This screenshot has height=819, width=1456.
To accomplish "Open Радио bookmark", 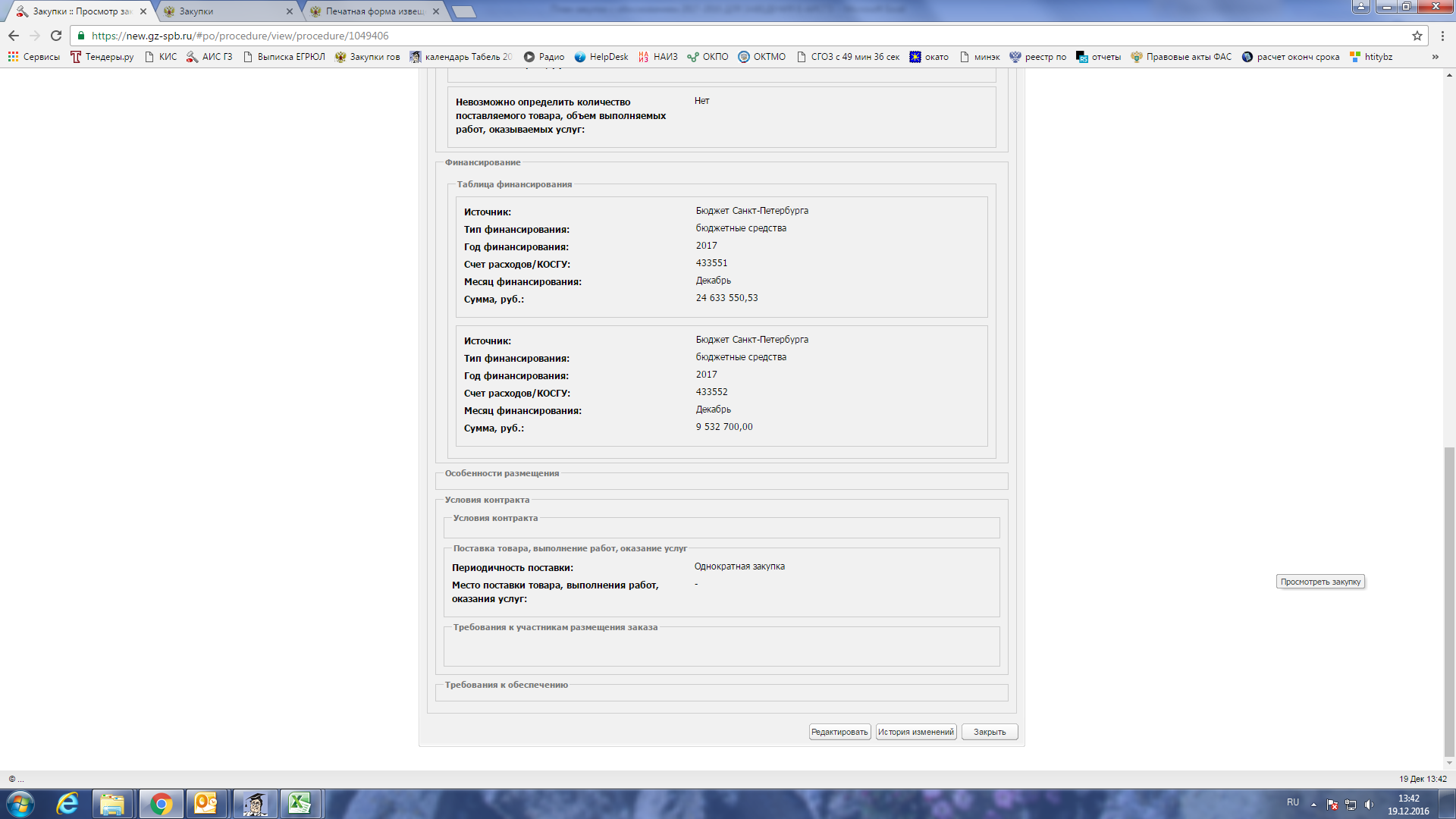I will click(544, 57).
